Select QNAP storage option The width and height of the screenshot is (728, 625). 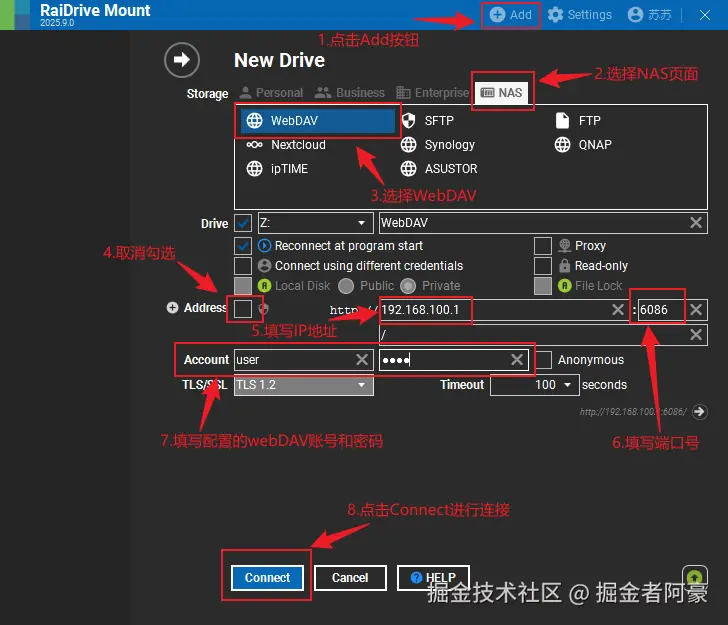click(583, 145)
